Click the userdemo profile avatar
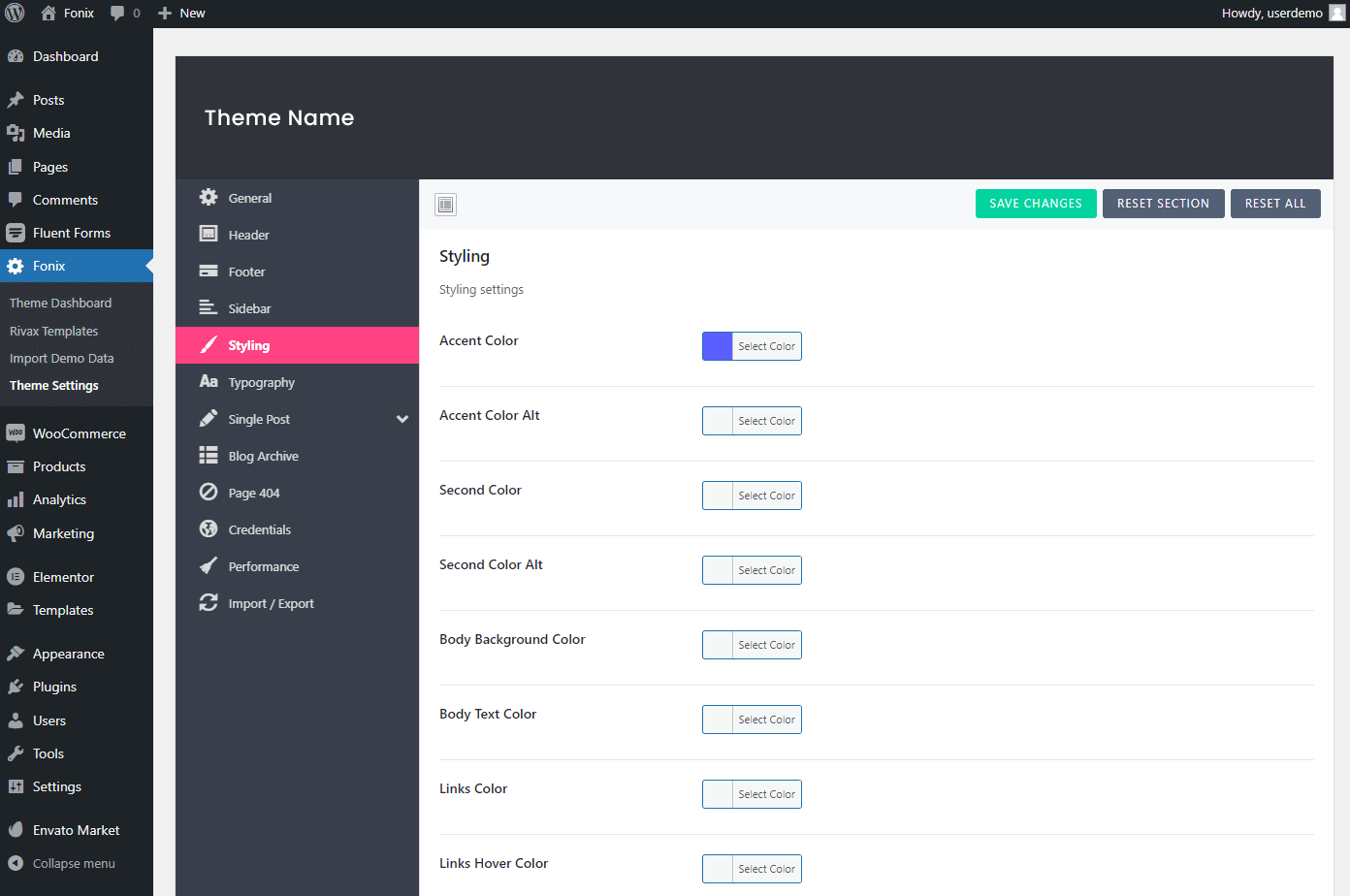Viewport: 1350px width, 896px height. tap(1336, 13)
